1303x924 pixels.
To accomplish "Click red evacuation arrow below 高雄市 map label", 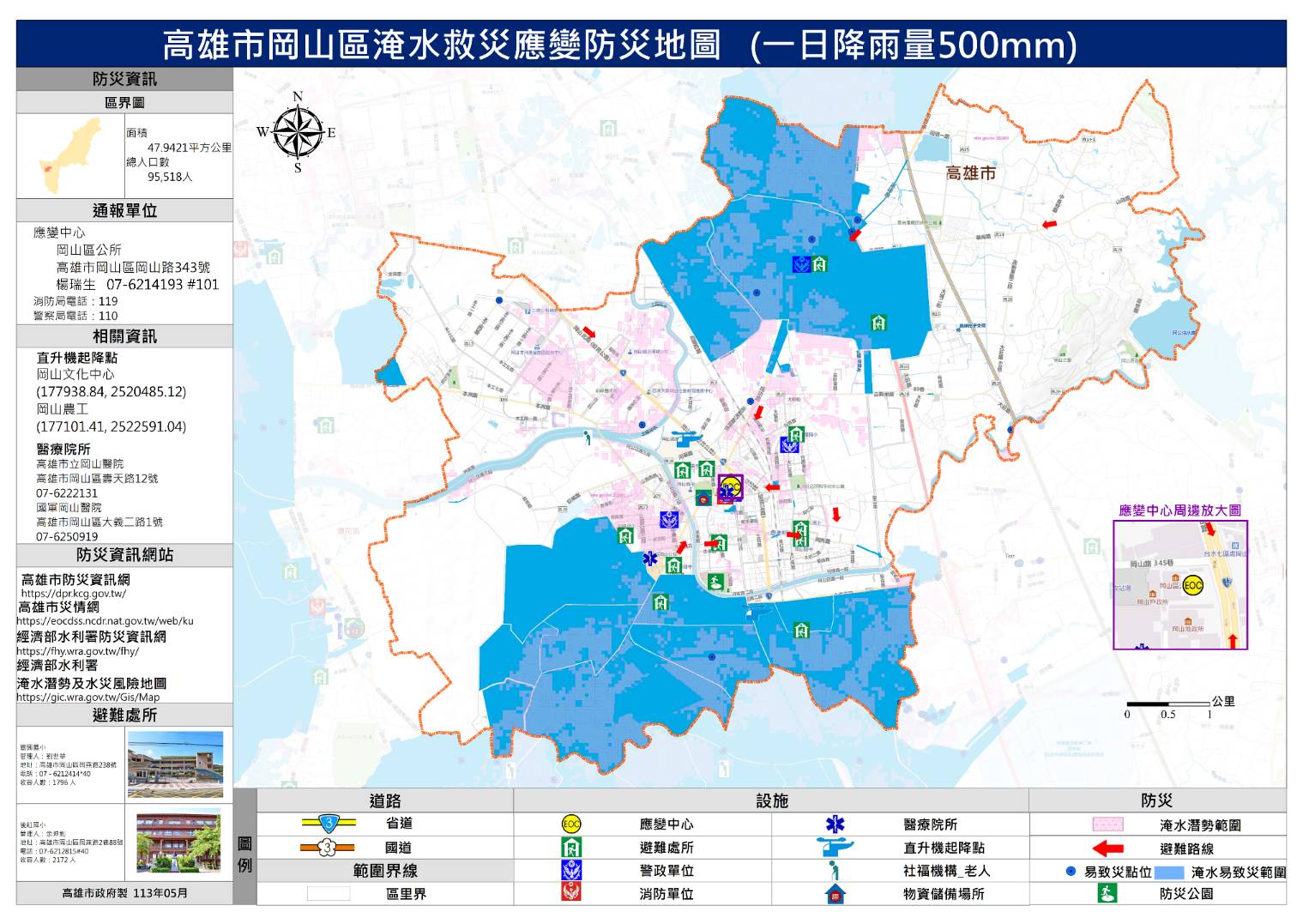I will click(1047, 224).
